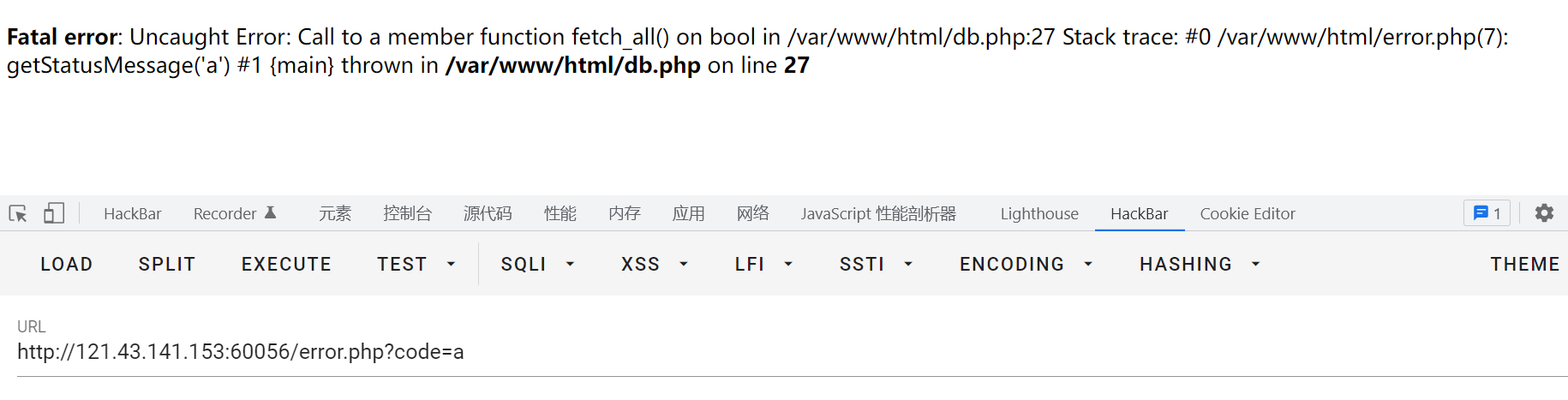Open the Cookie Editor tab

1247,213
